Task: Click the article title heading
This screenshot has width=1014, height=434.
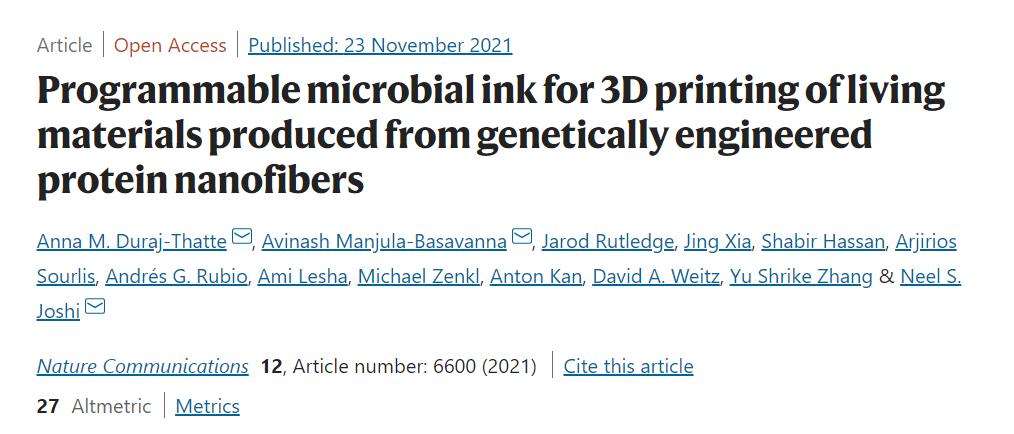Action: [x=490, y=134]
